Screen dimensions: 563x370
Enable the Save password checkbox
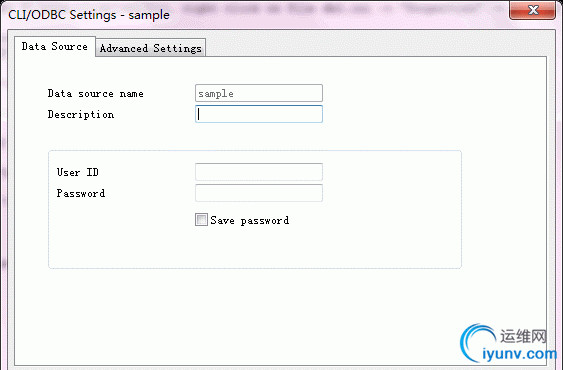click(x=201, y=219)
